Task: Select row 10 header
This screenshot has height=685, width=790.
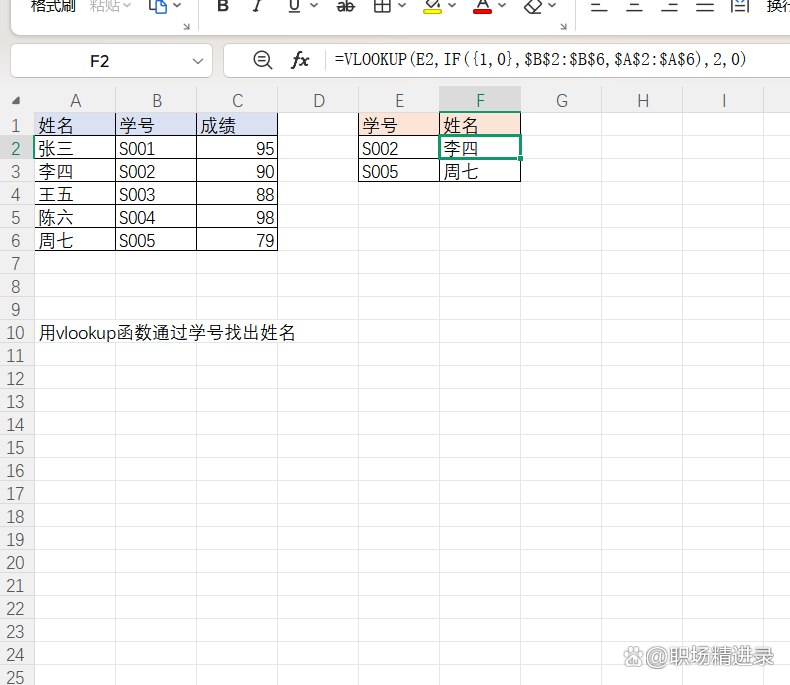Action: [16, 332]
